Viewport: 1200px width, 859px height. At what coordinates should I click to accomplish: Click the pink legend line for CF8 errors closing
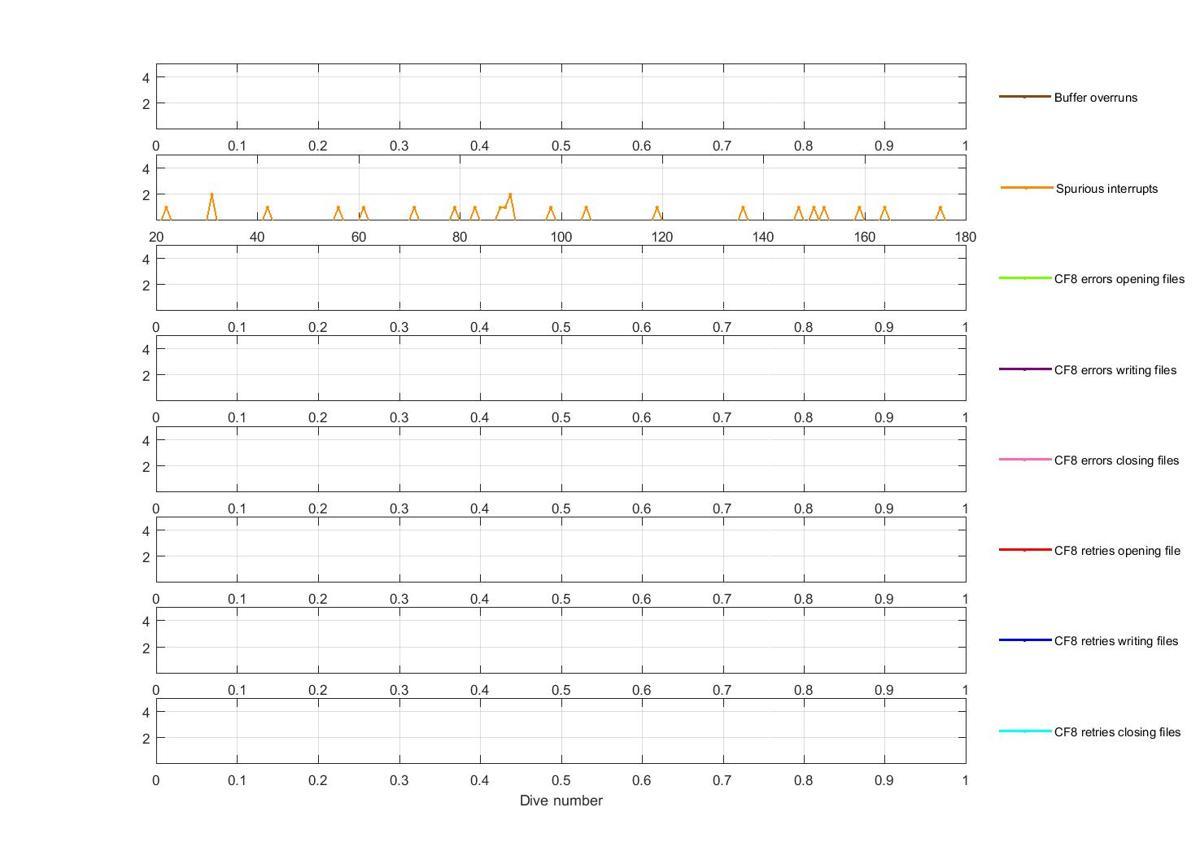[1025, 460]
